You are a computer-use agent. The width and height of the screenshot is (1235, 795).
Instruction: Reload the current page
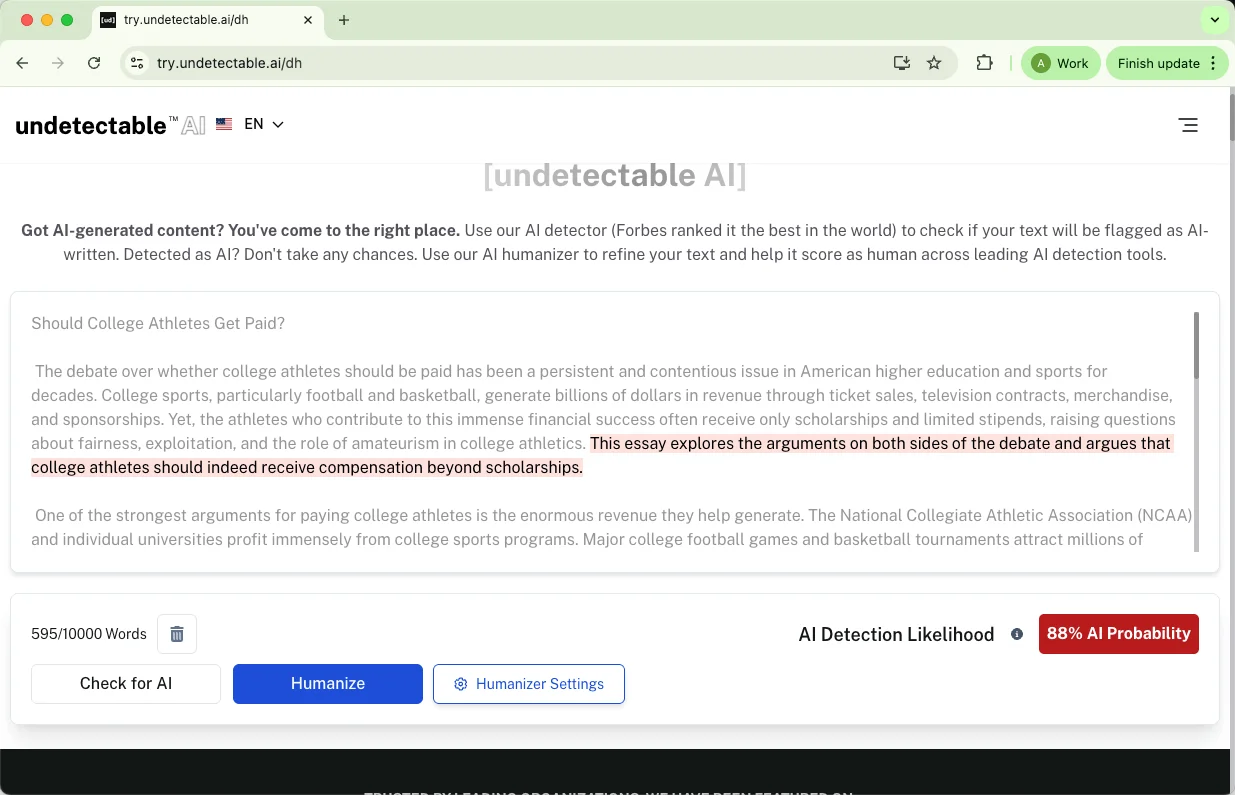[x=94, y=62]
